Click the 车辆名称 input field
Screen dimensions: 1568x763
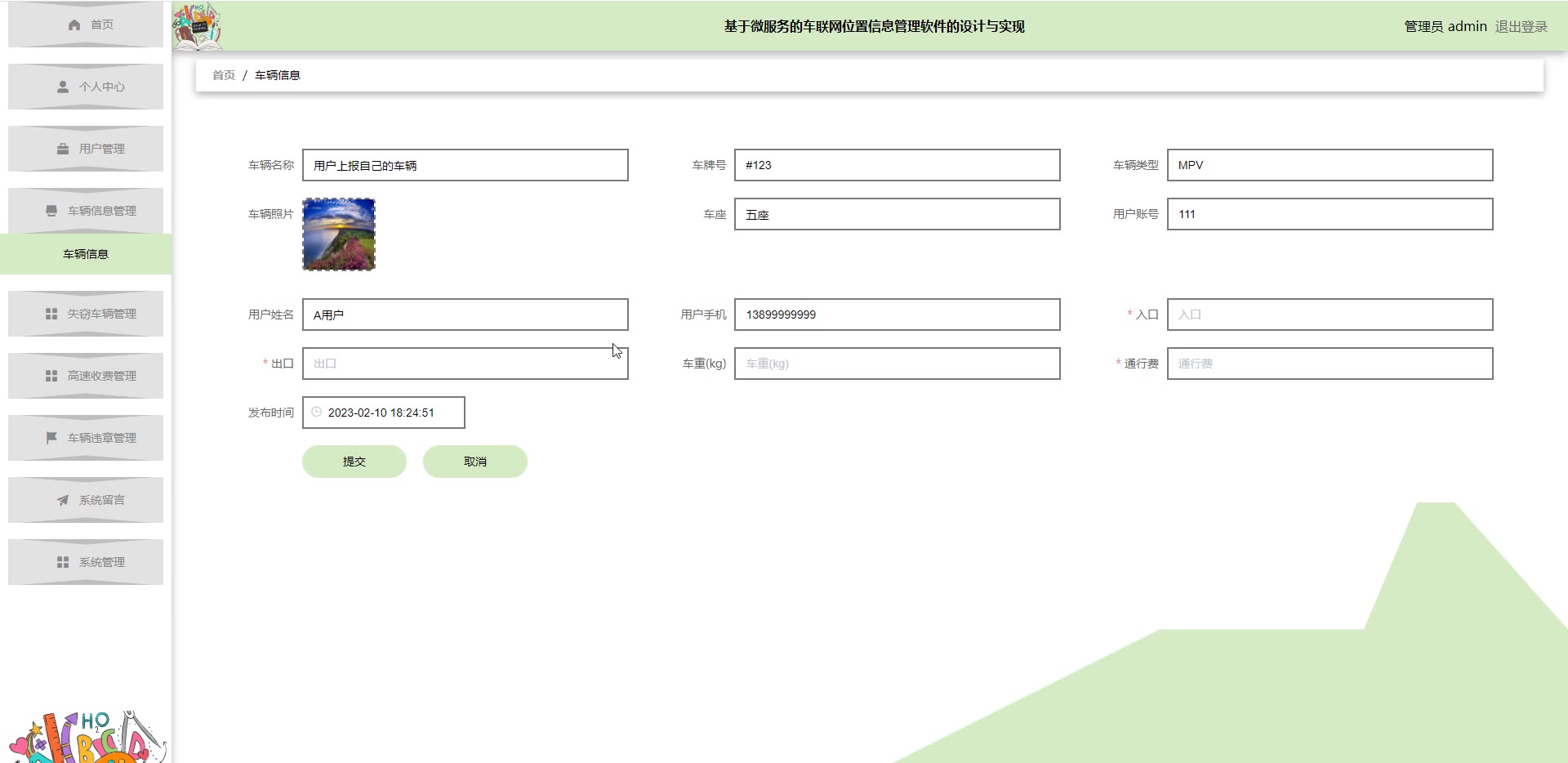465,165
